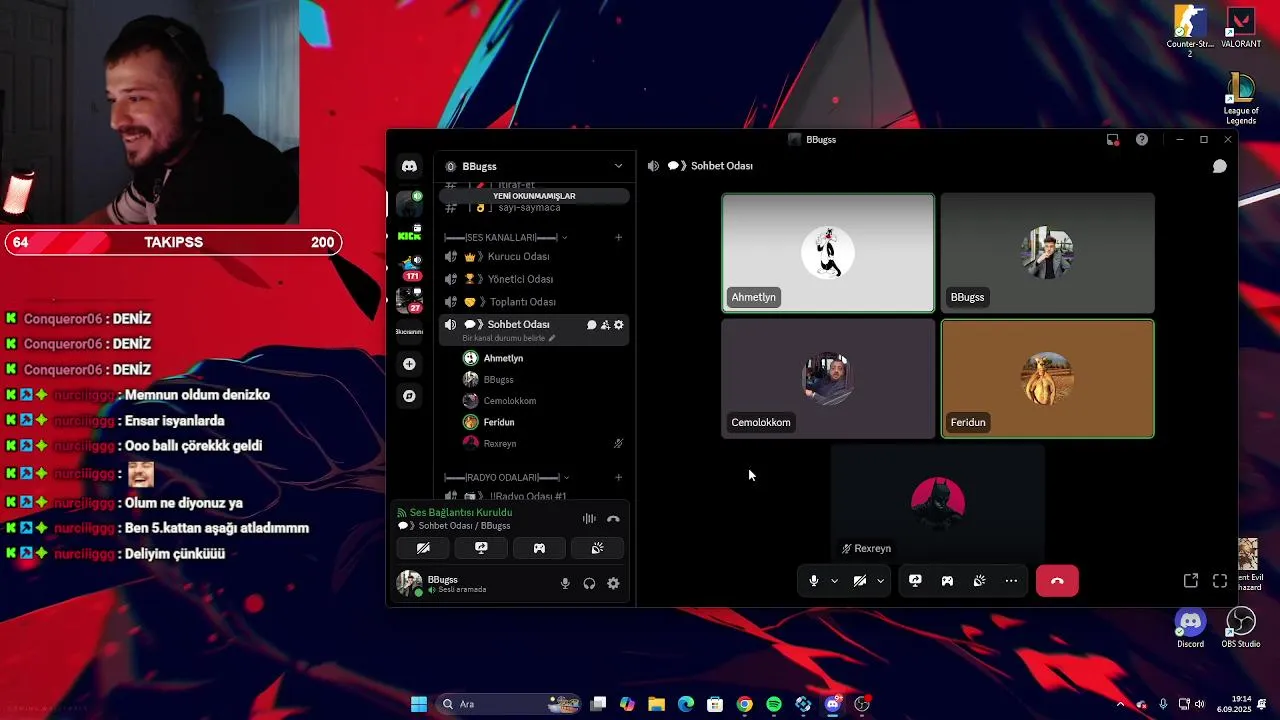Open soundboard from the voice panel

597,548
